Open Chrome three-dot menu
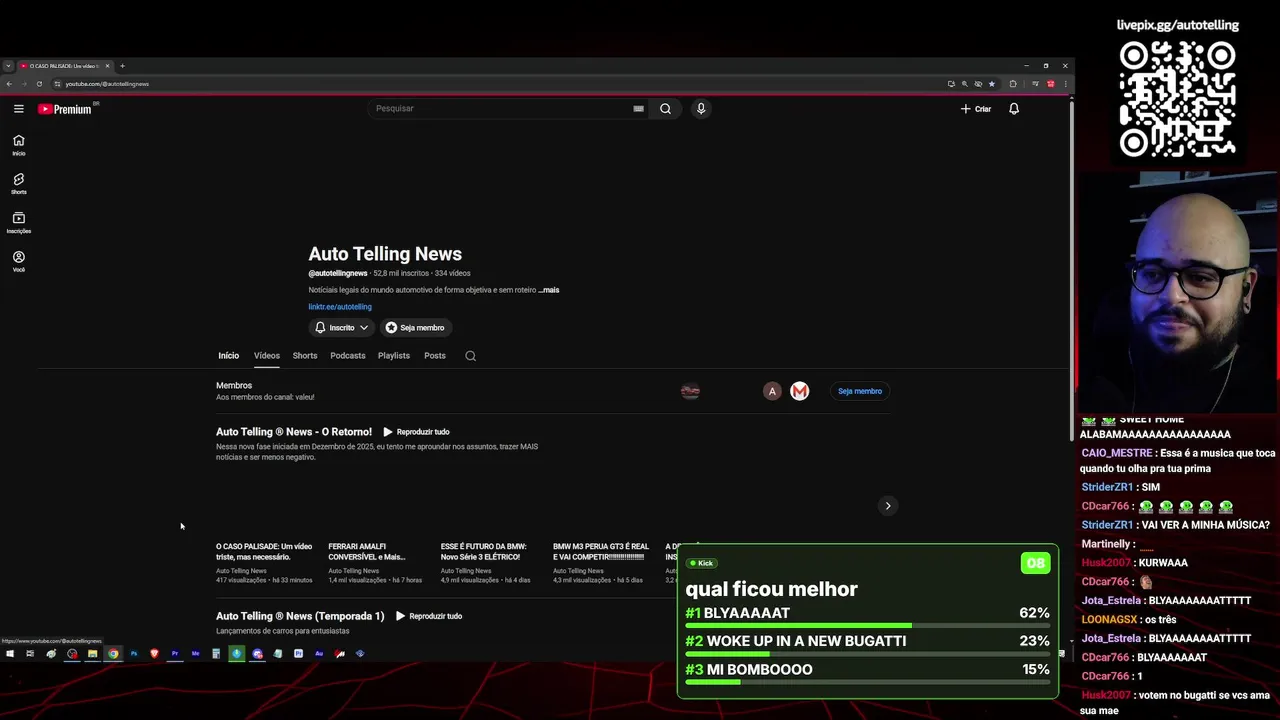 coord(1066,84)
